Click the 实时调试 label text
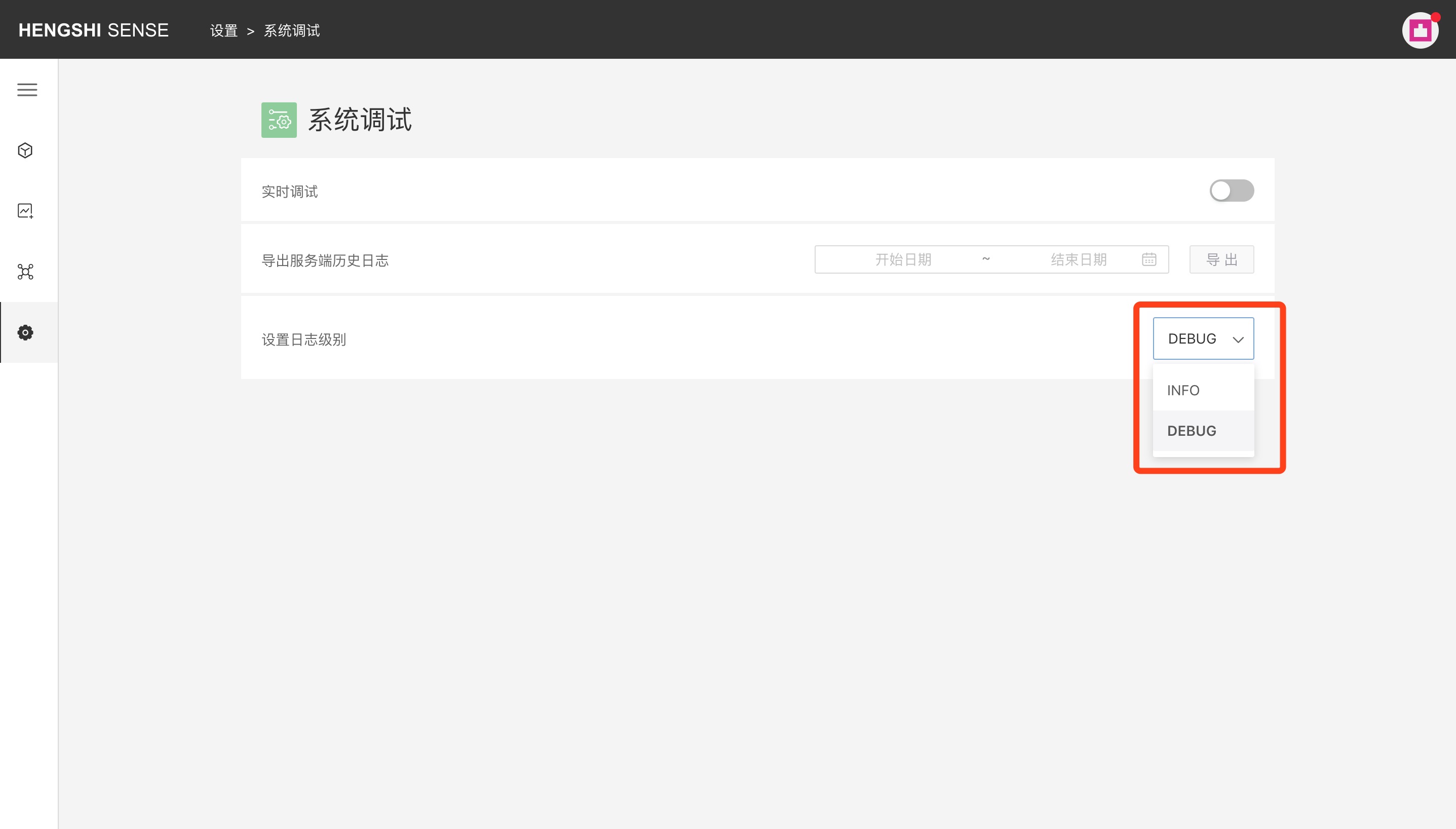The height and width of the screenshot is (829, 1456). coord(290,192)
